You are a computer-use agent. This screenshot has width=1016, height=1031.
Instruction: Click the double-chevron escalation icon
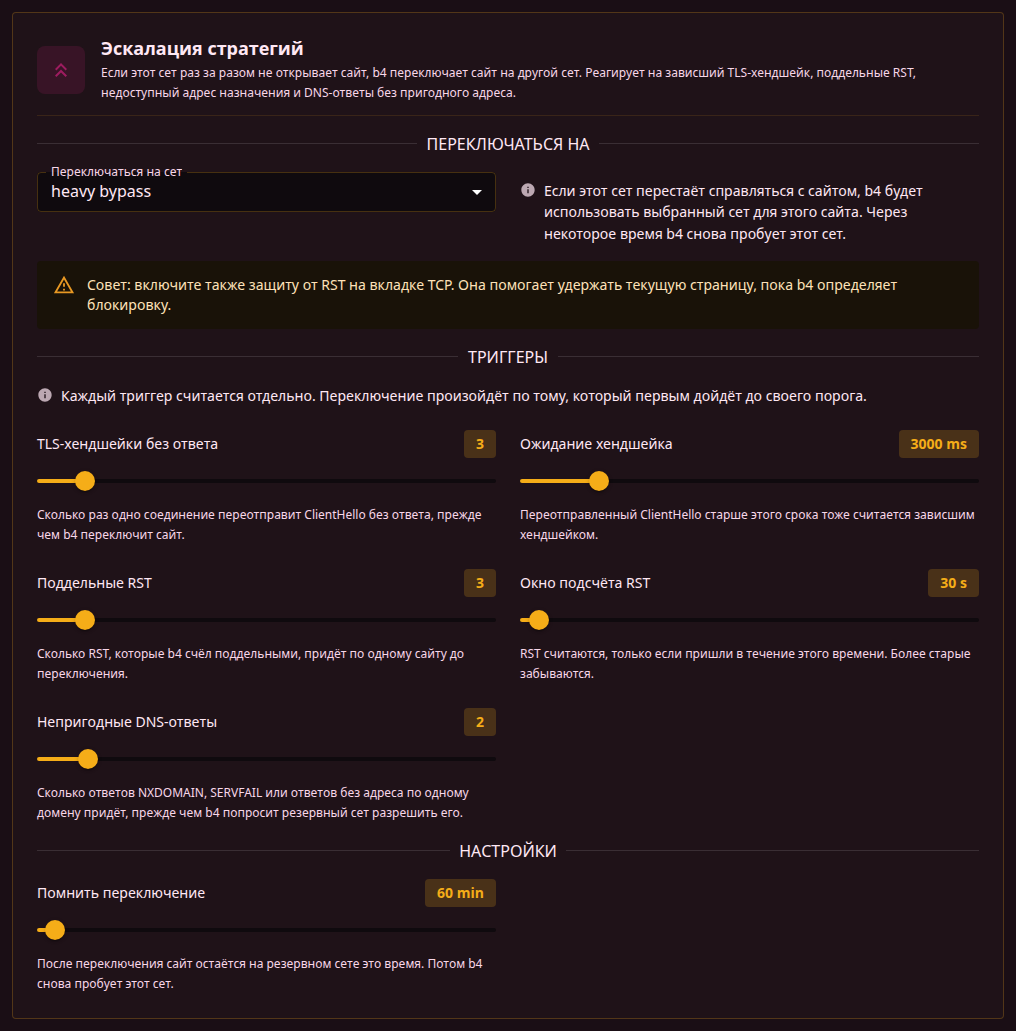pyautogui.click(x=60, y=70)
